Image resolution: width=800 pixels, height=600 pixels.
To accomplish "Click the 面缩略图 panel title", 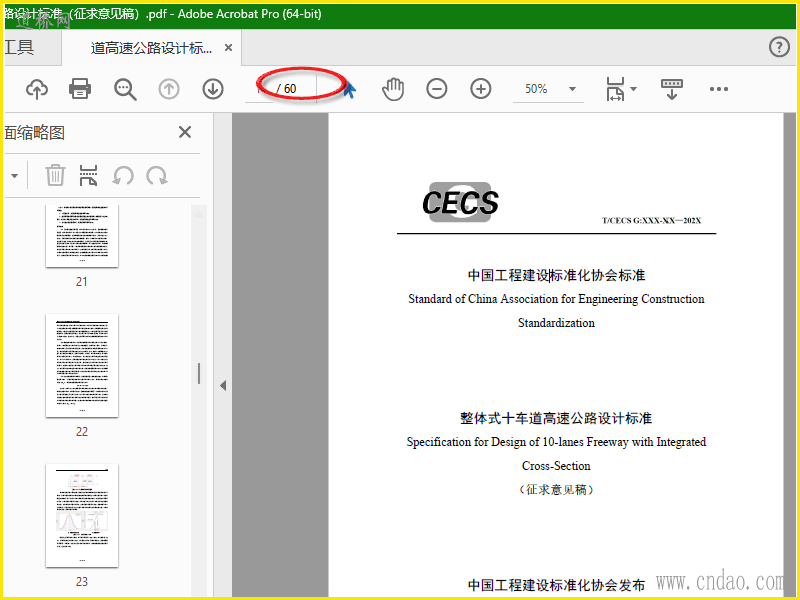I will tap(35, 133).
